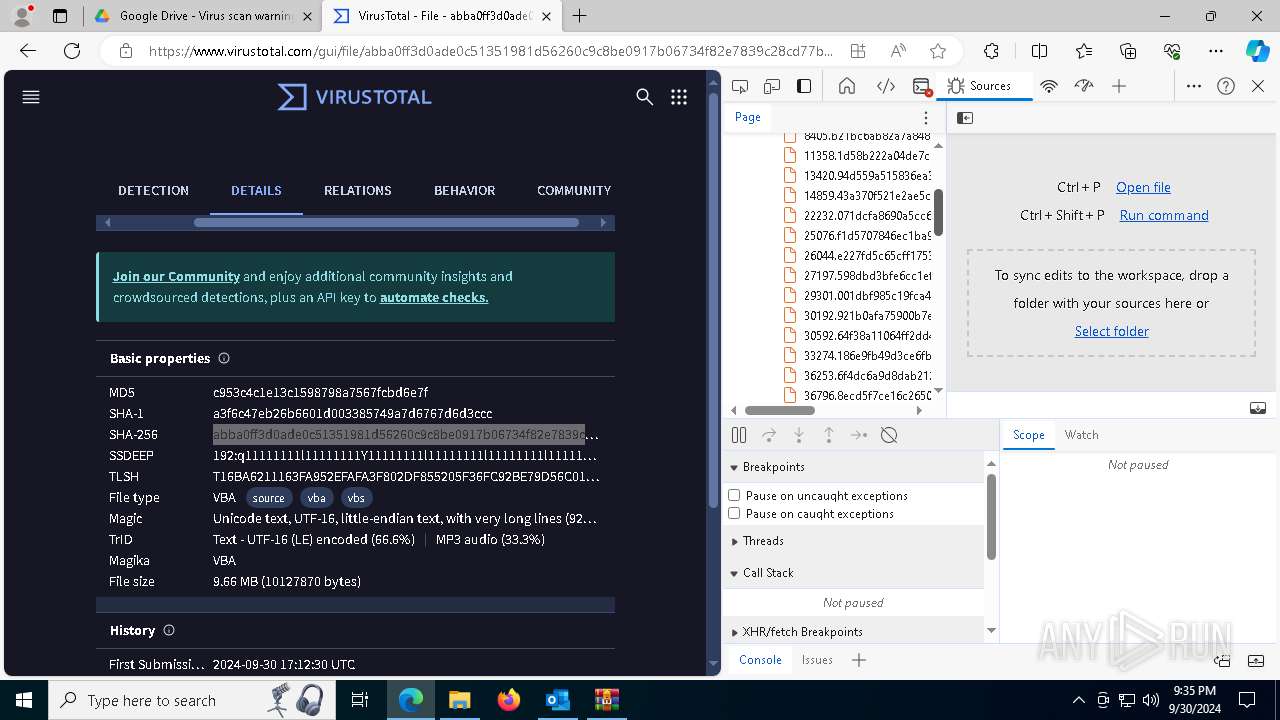The image size is (1280, 720).
Task: Enable Pause on uncaught exceptions
Action: (734, 495)
